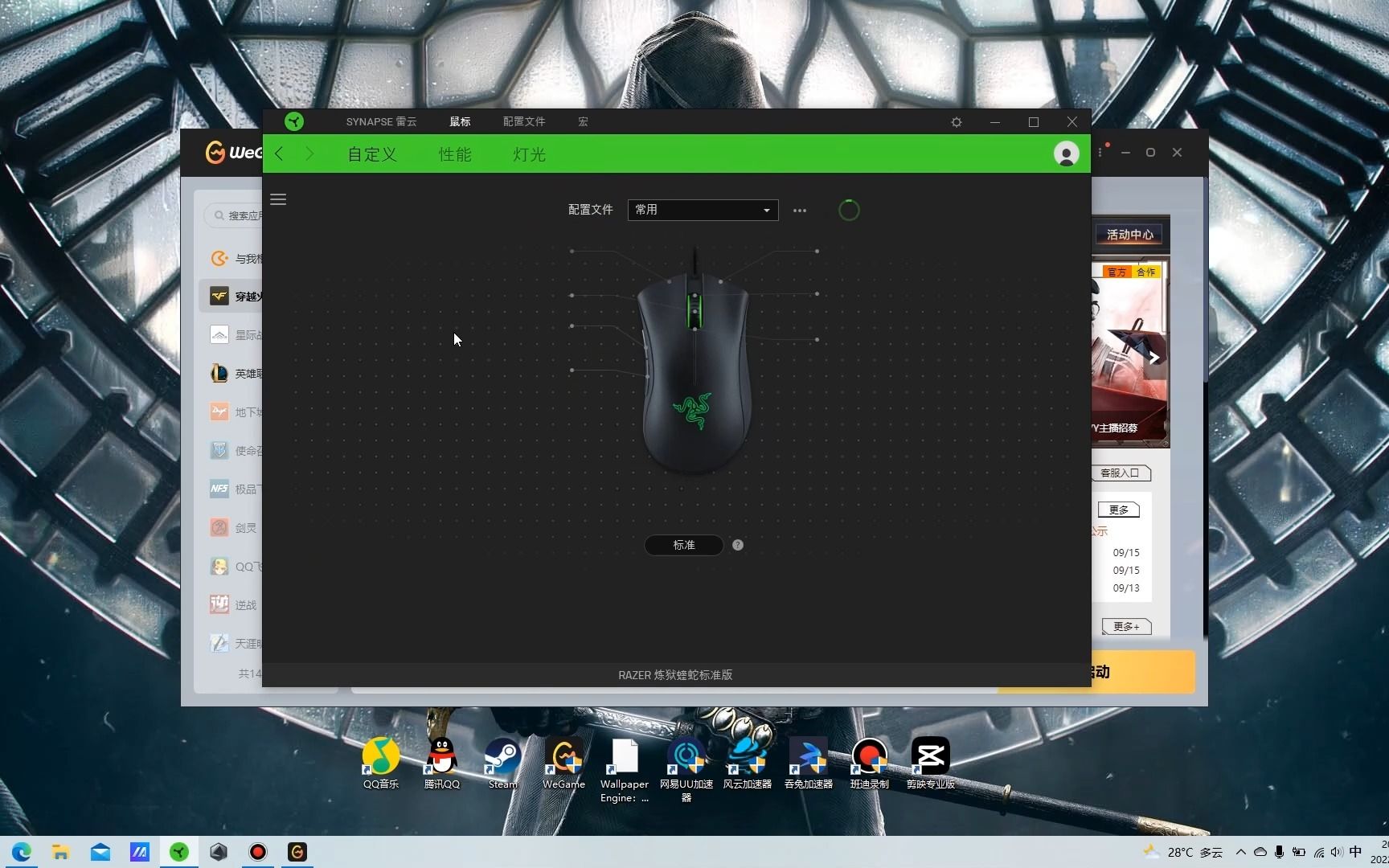Click the 更多 button in WeGame
This screenshot has width=1389, height=868.
(1119, 510)
